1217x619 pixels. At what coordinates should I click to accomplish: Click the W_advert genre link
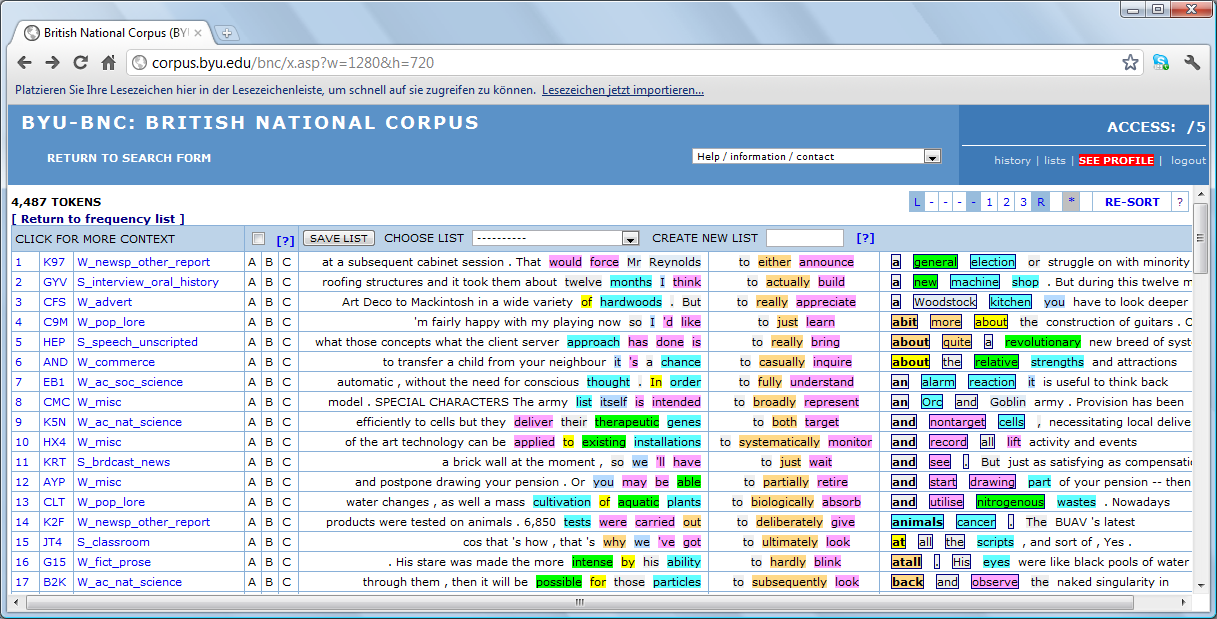pos(105,302)
